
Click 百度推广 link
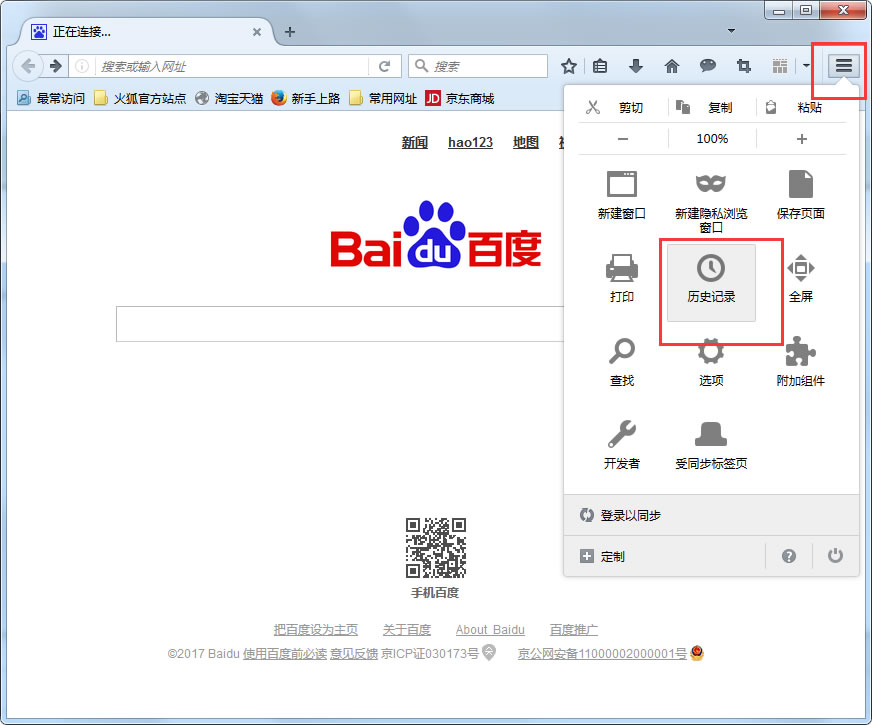574,630
